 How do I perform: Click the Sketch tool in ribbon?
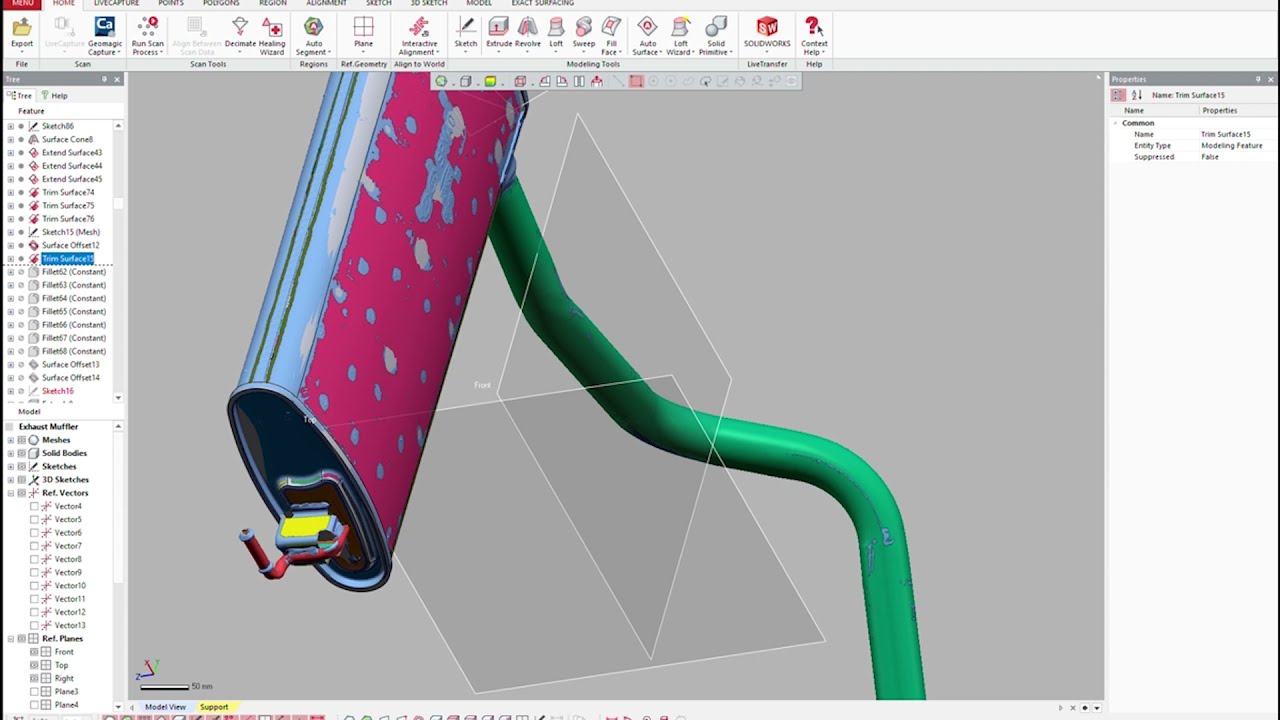pos(466,33)
